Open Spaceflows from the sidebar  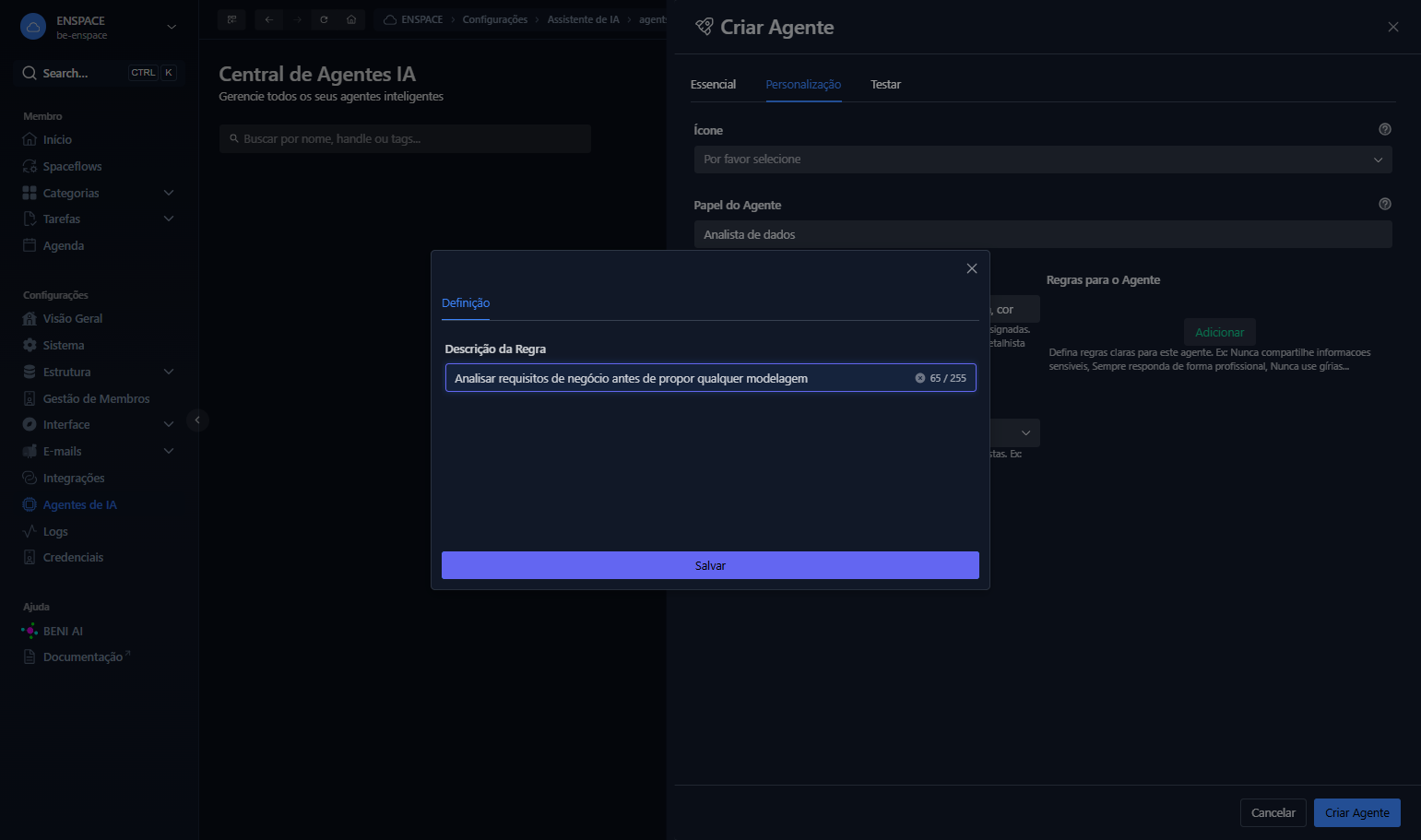[72, 166]
